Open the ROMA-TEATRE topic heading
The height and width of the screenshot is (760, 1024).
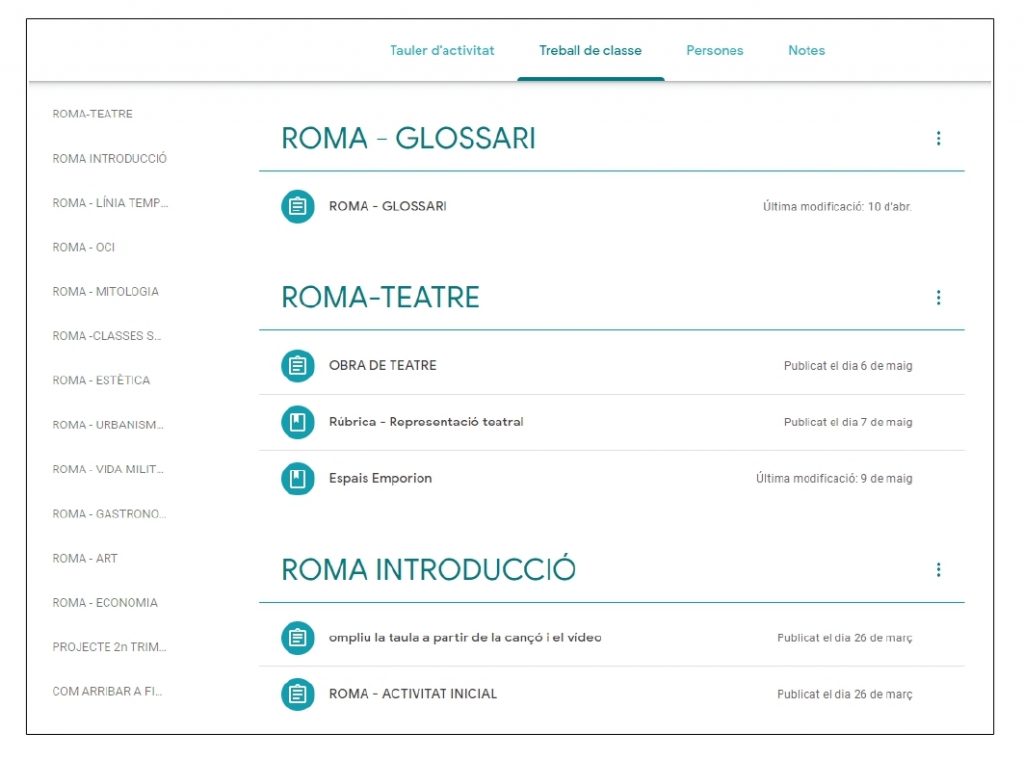click(x=380, y=298)
